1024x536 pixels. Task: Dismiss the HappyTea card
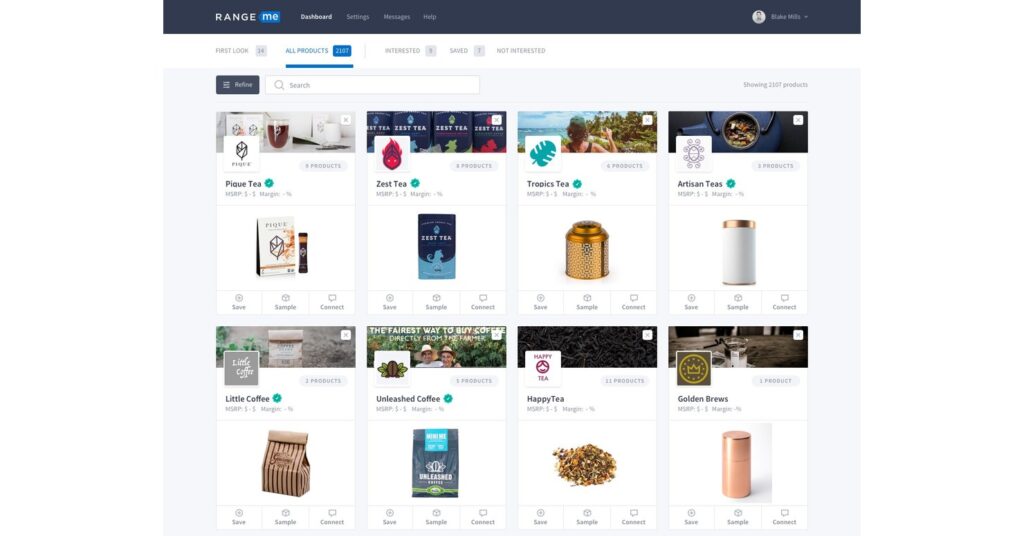[x=647, y=335]
